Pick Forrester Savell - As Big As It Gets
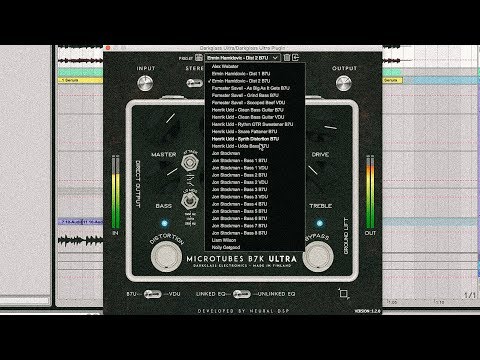This screenshot has width=480, height=360. (x=255, y=88)
